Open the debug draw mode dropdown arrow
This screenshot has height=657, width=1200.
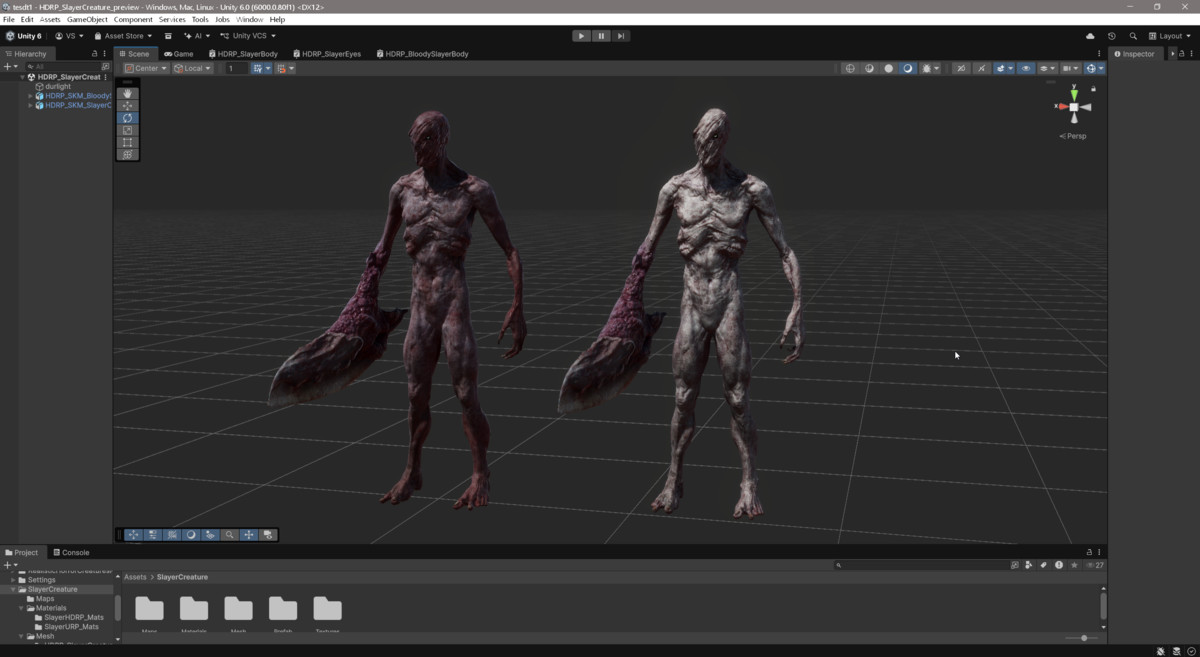tap(937, 69)
